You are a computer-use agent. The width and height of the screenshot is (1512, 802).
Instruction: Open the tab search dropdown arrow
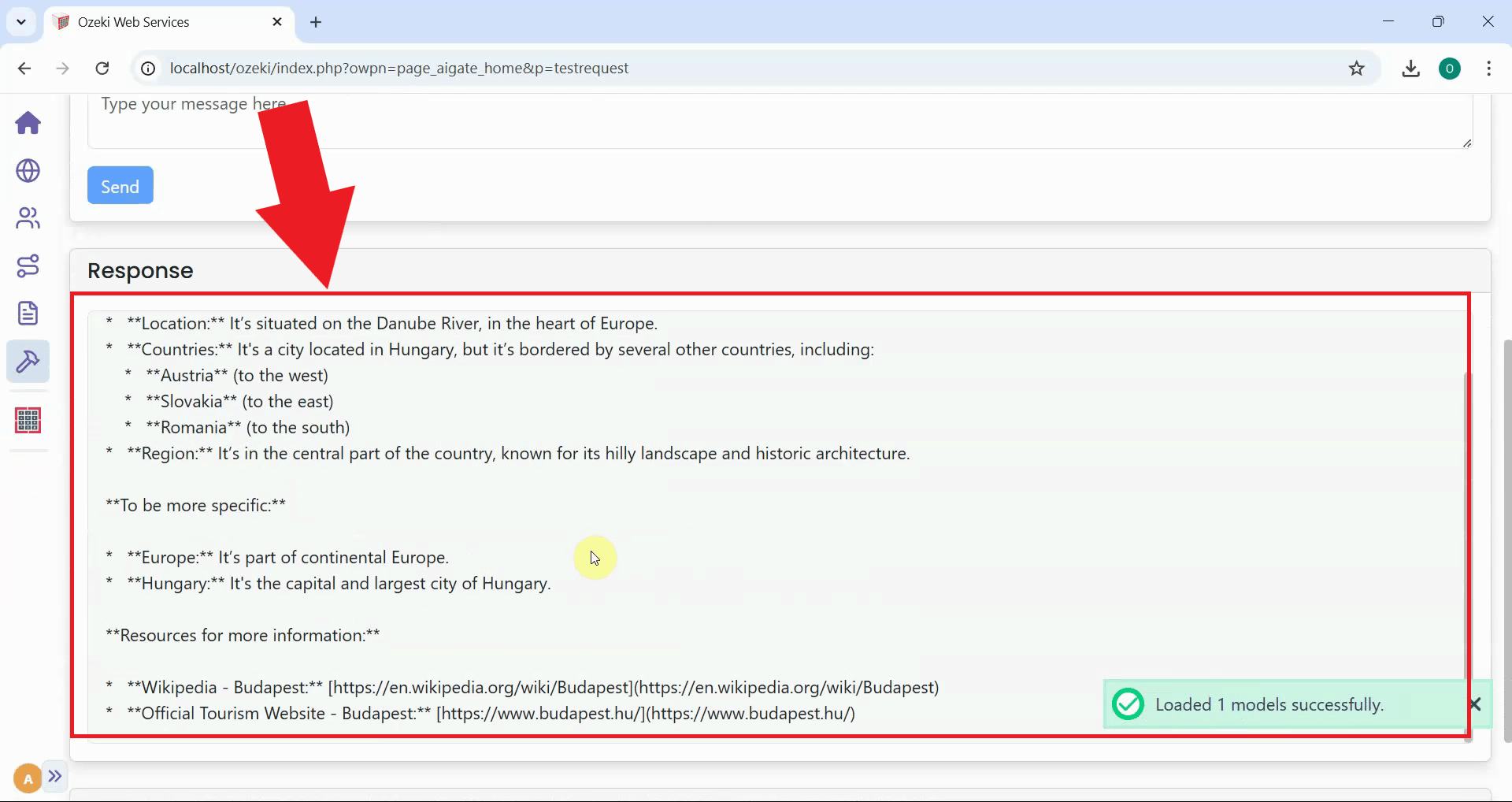(21, 21)
